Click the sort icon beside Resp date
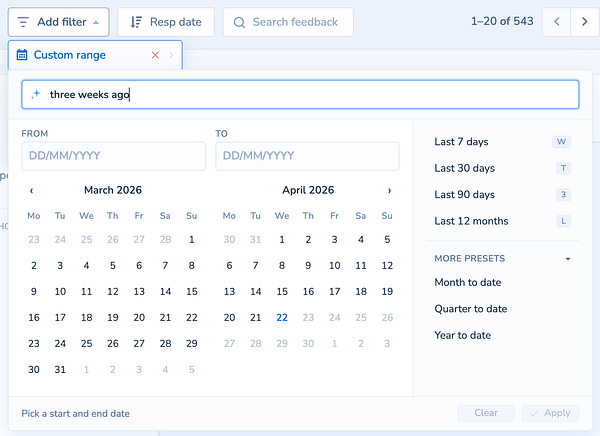The height and width of the screenshot is (436, 600). pyautogui.click(x=136, y=22)
